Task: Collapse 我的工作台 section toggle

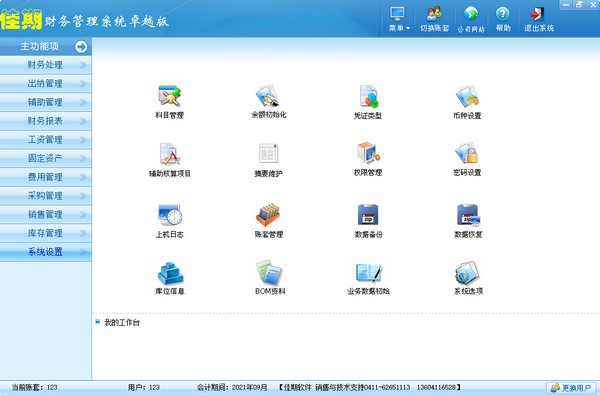Action: pyautogui.click(x=98, y=322)
